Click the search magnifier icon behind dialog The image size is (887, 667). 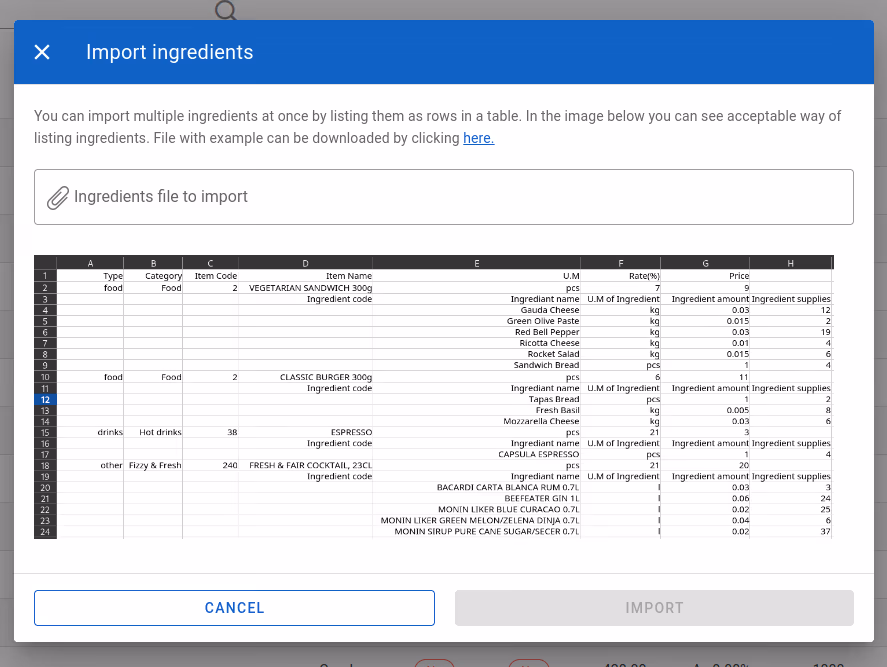point(226,10)
